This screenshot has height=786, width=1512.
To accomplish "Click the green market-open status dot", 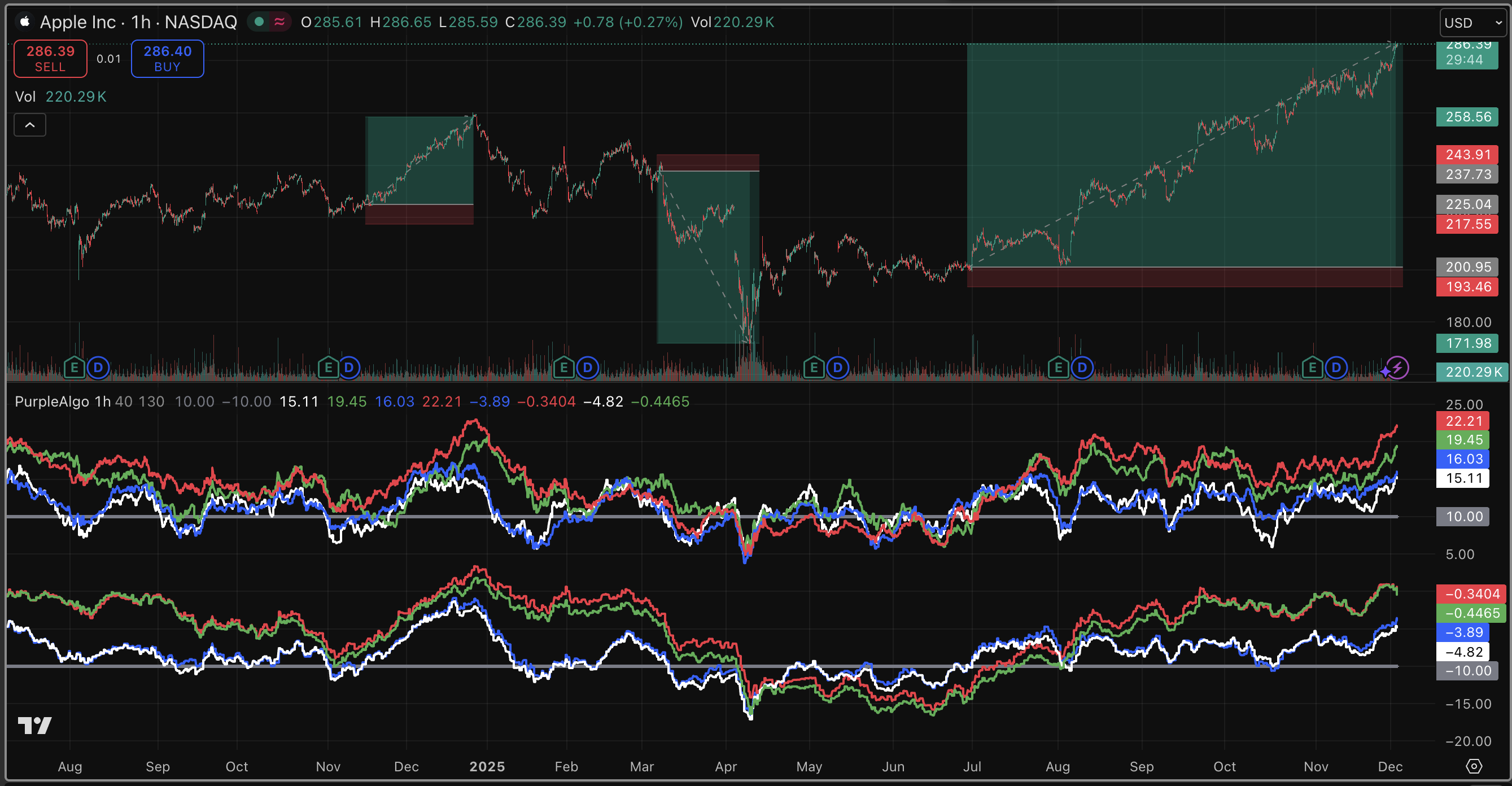I will pos(259,21).
